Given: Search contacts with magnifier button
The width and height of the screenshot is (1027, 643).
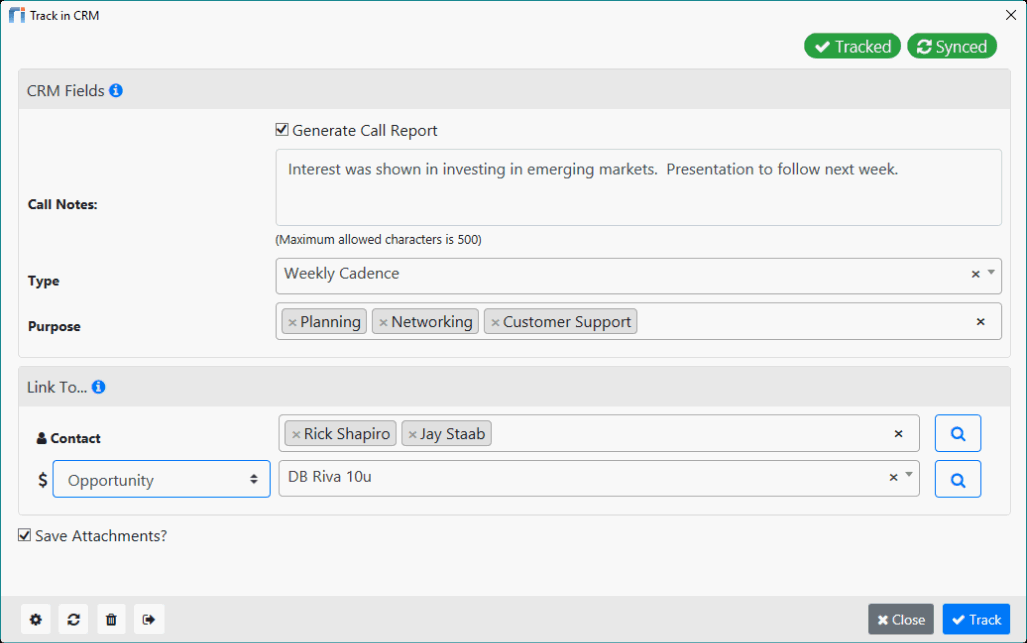Looking at the screenshot, I should (x=958, y=433).
